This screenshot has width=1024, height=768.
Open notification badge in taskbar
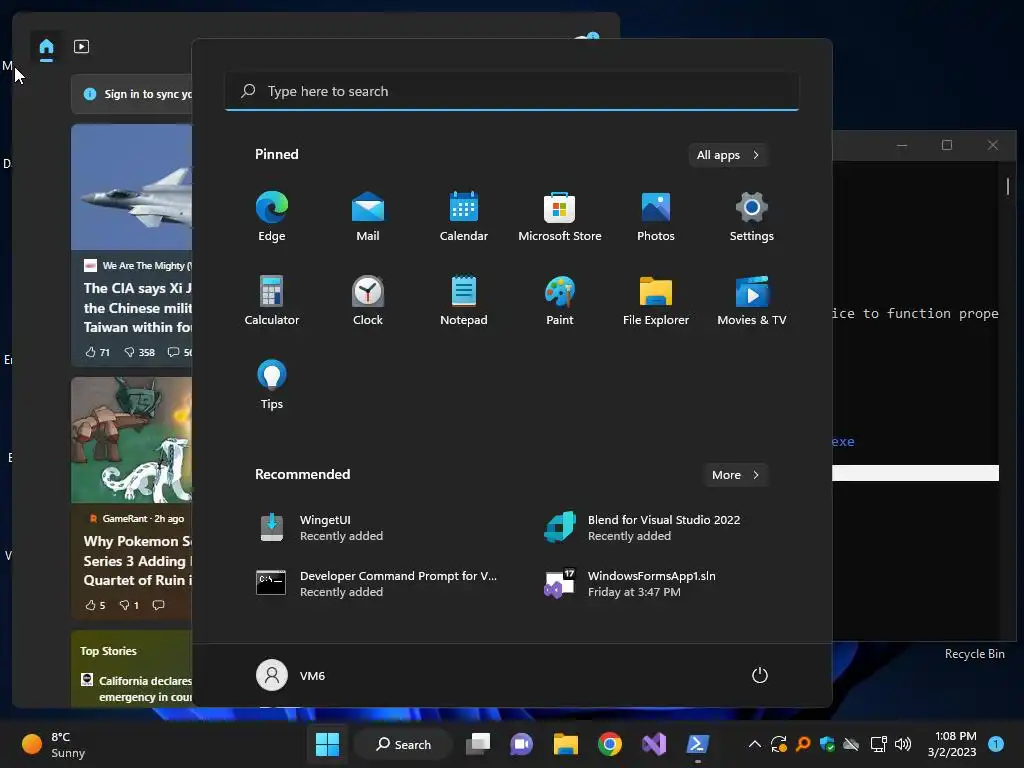pyautogui.click(x=996, y=744)
